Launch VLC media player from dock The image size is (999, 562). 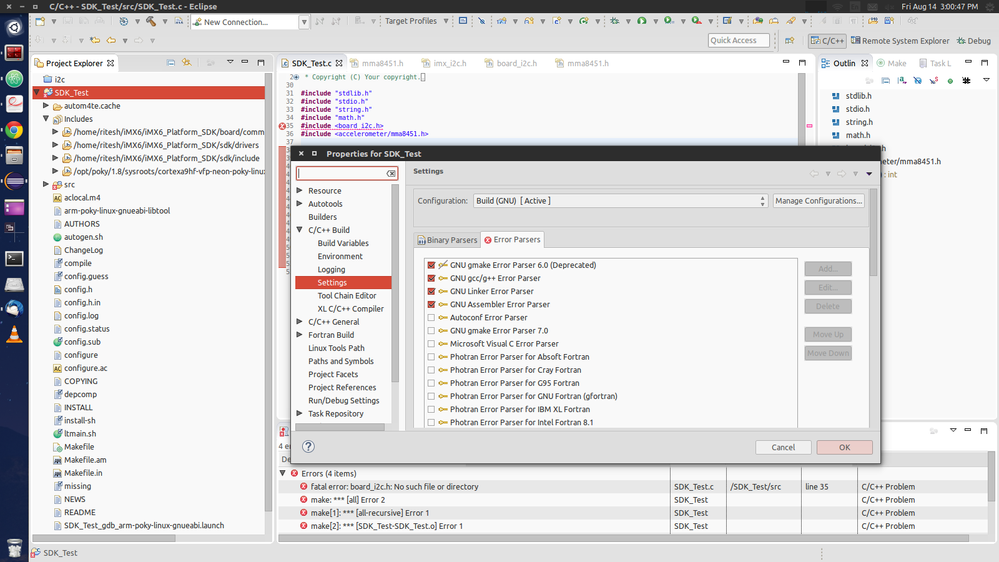click(x=14, y=335)
